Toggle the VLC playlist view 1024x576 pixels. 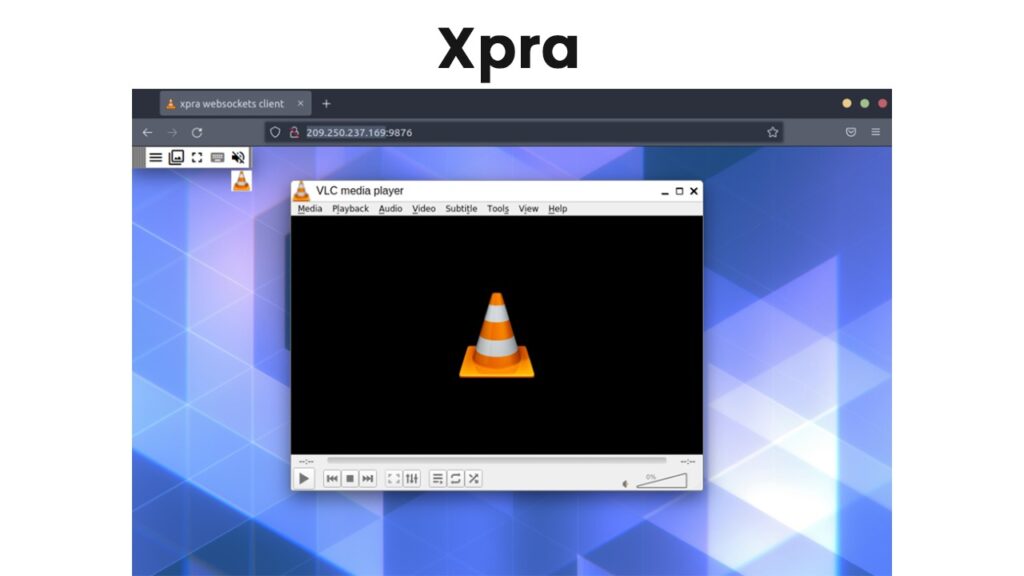click(x=438, y=479)
